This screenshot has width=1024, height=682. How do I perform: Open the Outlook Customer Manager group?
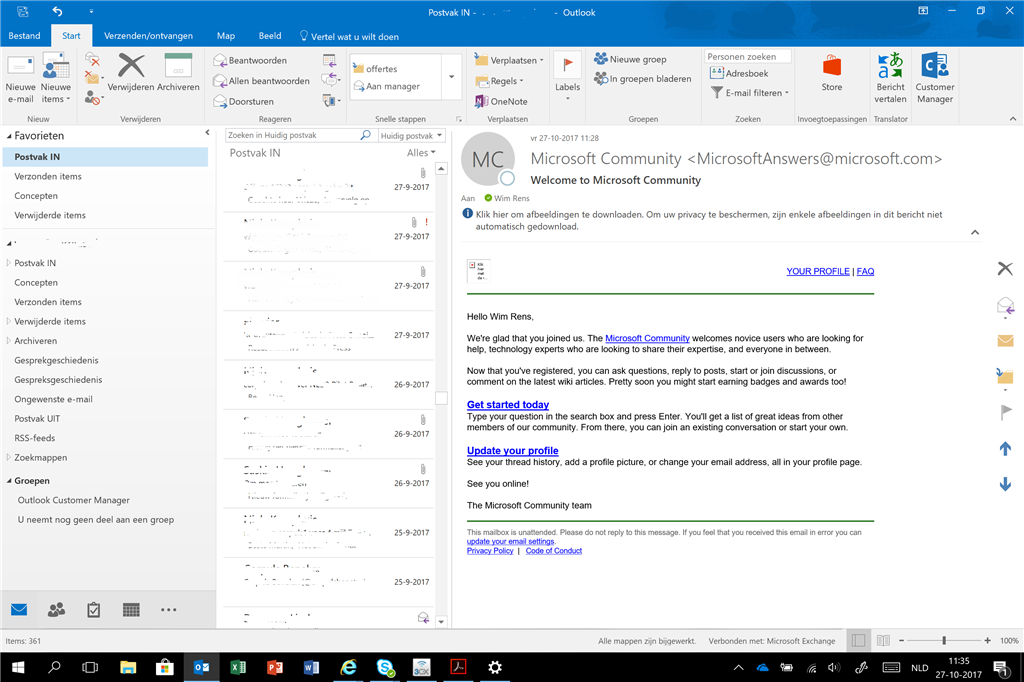pyautogui.click(x=73, y=500)
